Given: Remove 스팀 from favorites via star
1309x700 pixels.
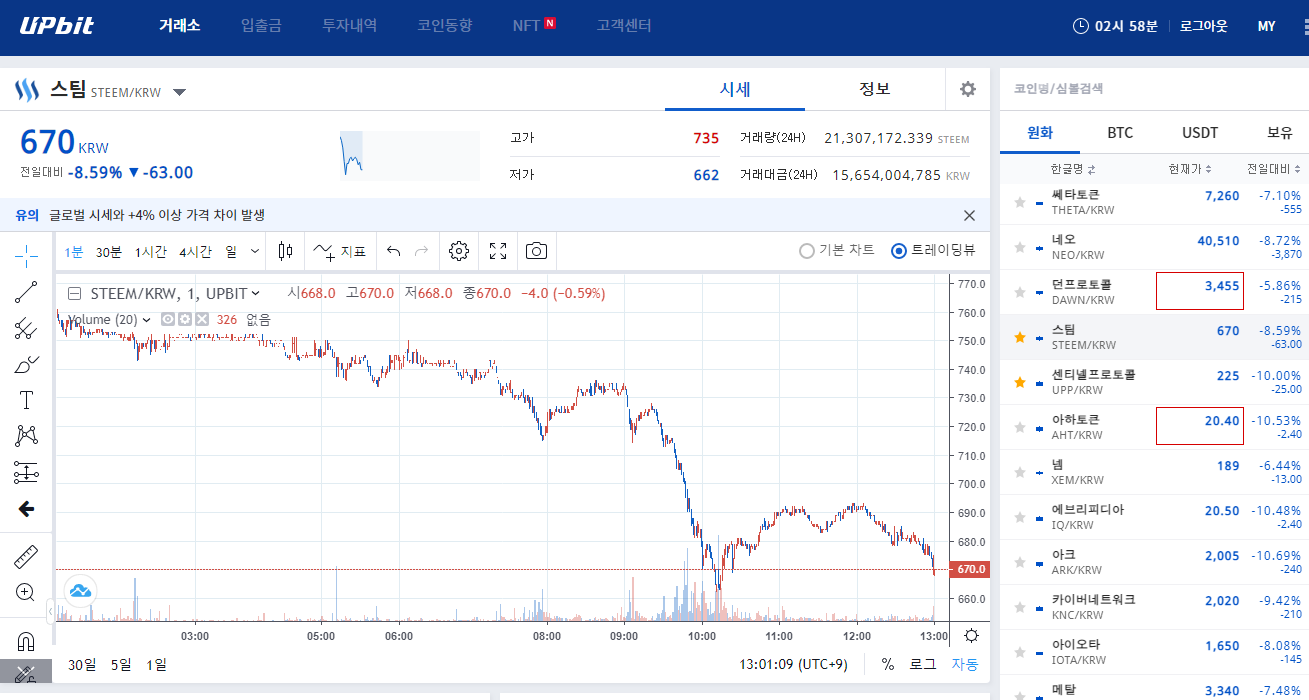Looking at the screenshot, I should [x=1020, y=337].
